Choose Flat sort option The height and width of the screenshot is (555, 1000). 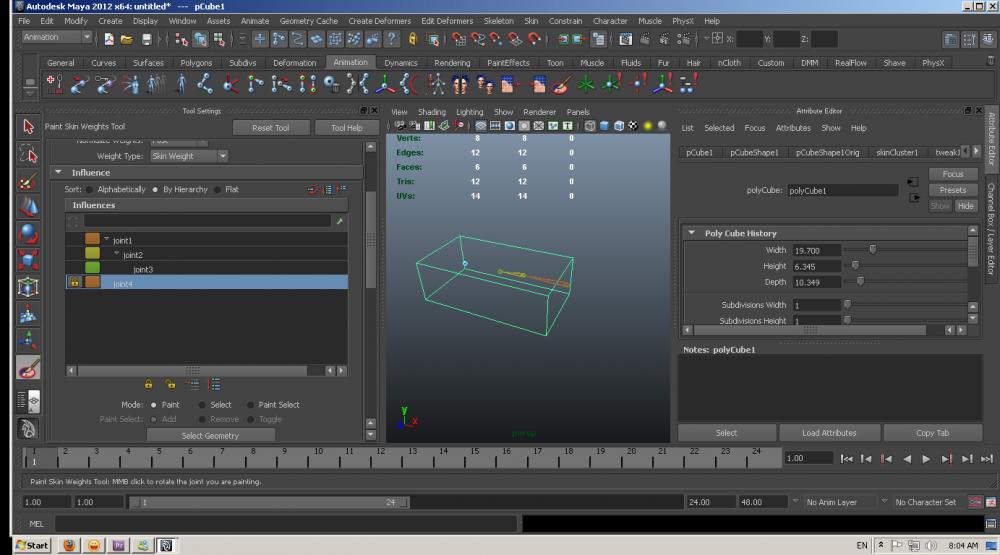click(x=217, y=189)
